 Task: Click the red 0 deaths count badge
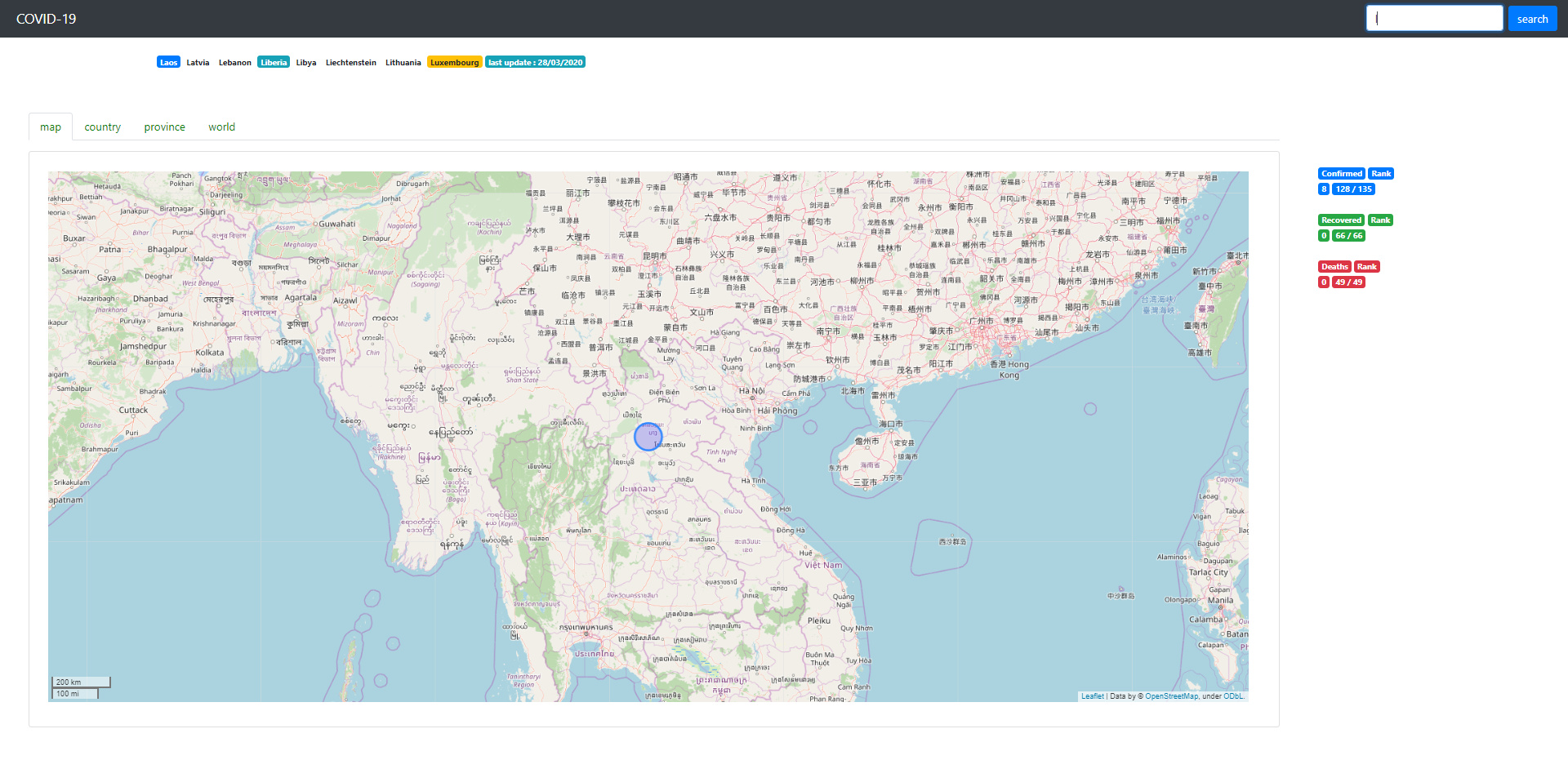coord(1324,282)
